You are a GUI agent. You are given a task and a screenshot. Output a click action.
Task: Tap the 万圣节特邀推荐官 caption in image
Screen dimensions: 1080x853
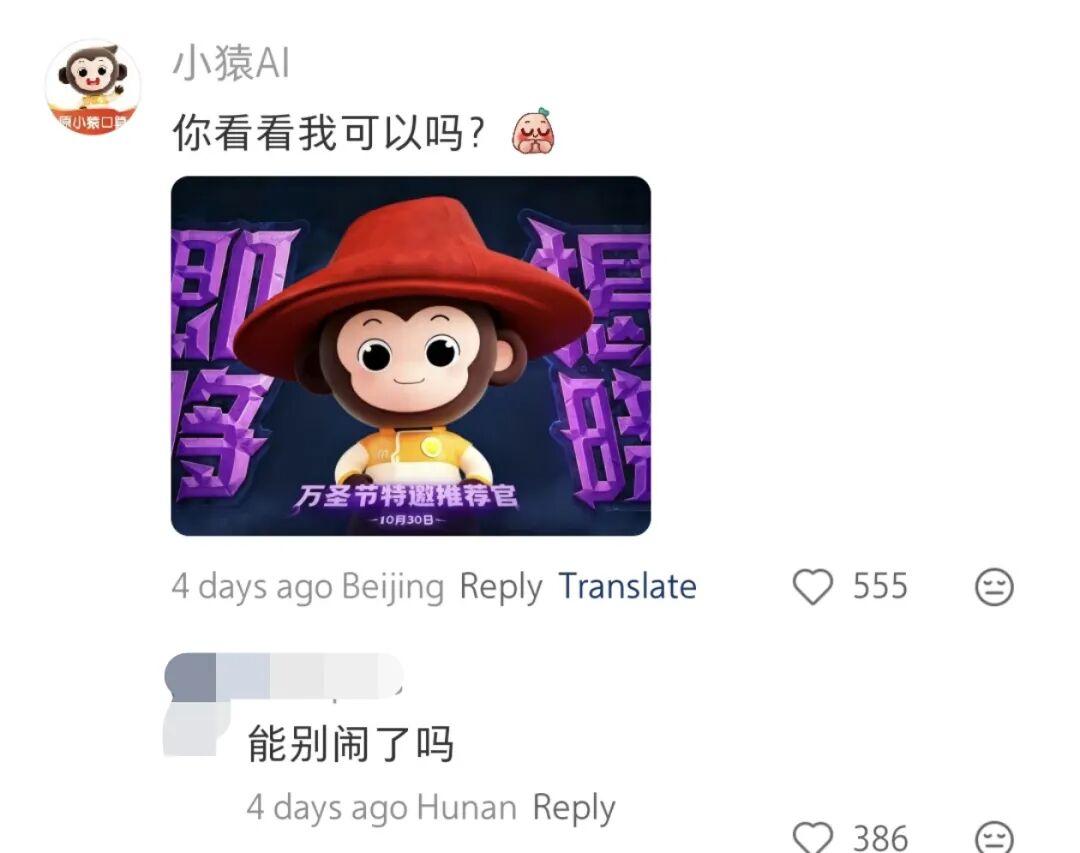tap(408, 495)
